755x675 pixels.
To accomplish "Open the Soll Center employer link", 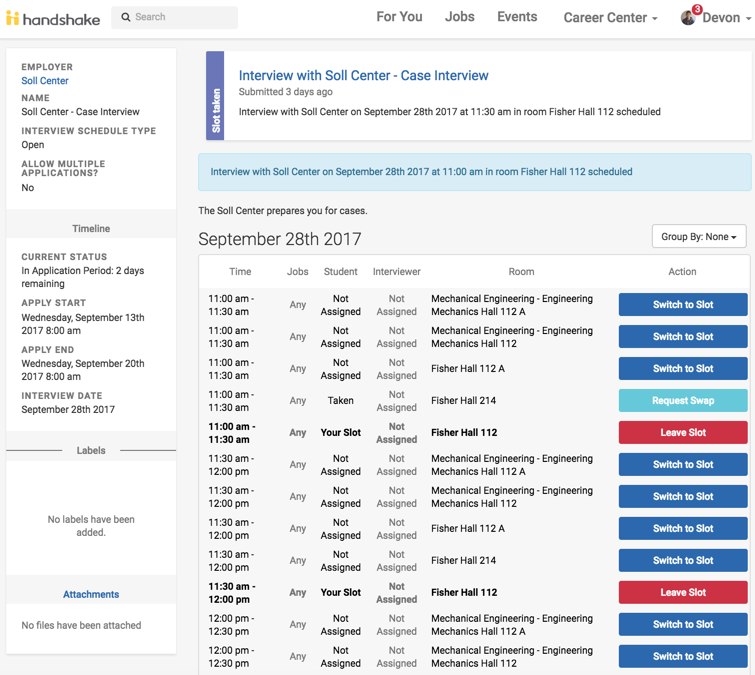I will pyautogui.click(x=45, y=81).
